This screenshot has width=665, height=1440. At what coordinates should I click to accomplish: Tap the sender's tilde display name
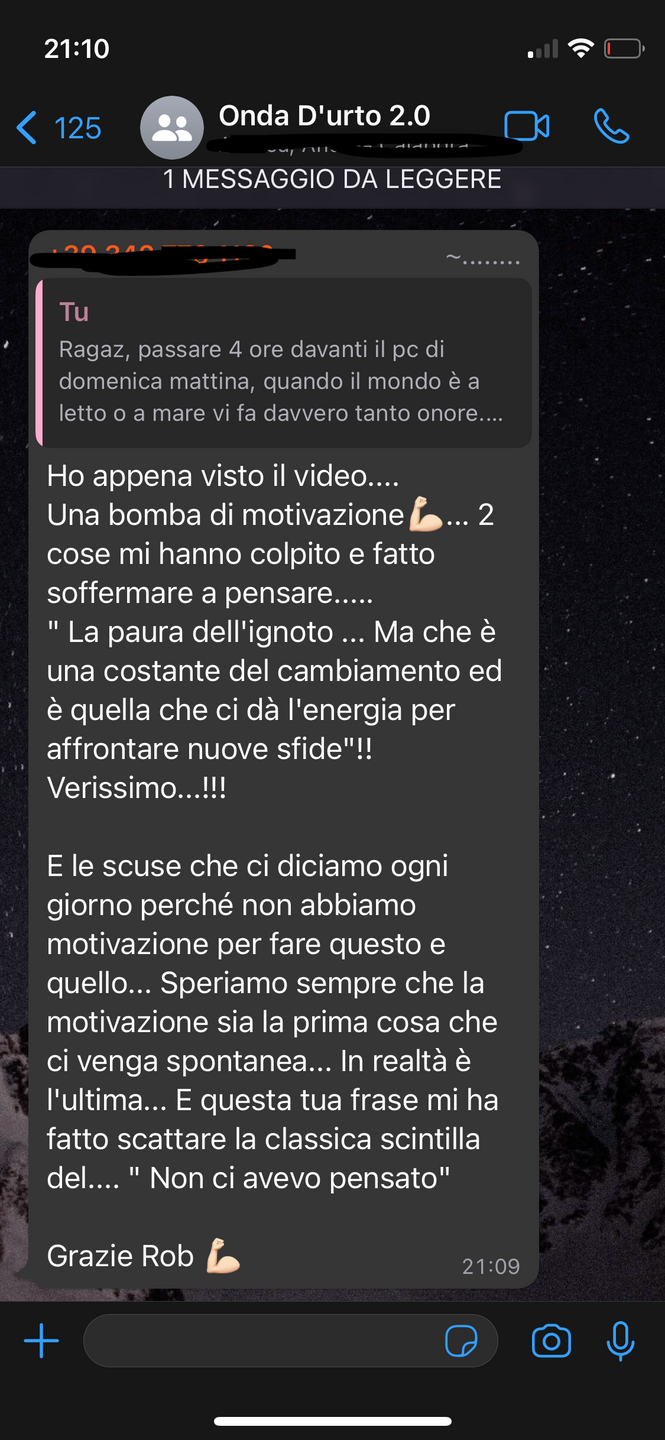(483, 259)
